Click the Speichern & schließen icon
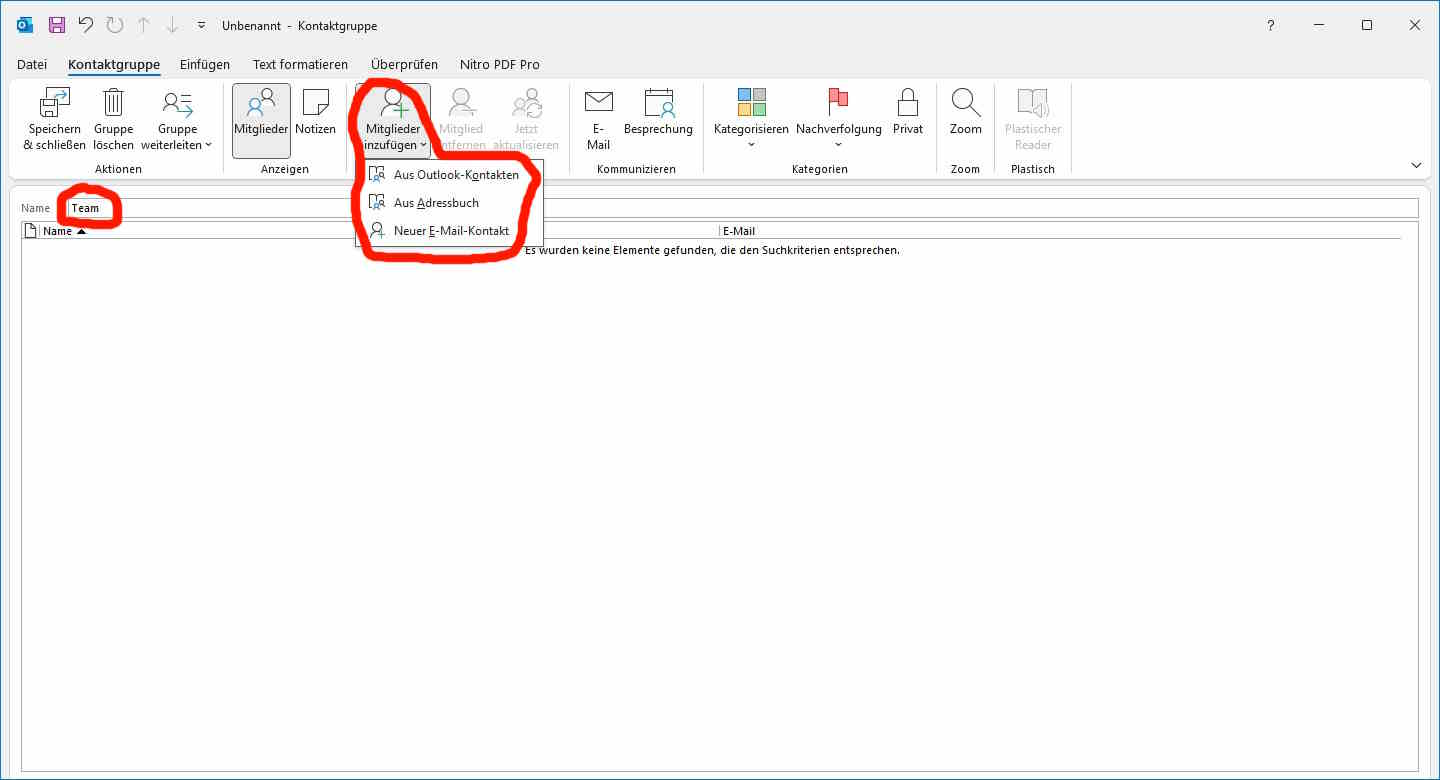The image size is (1440, 780). [54, 104]
